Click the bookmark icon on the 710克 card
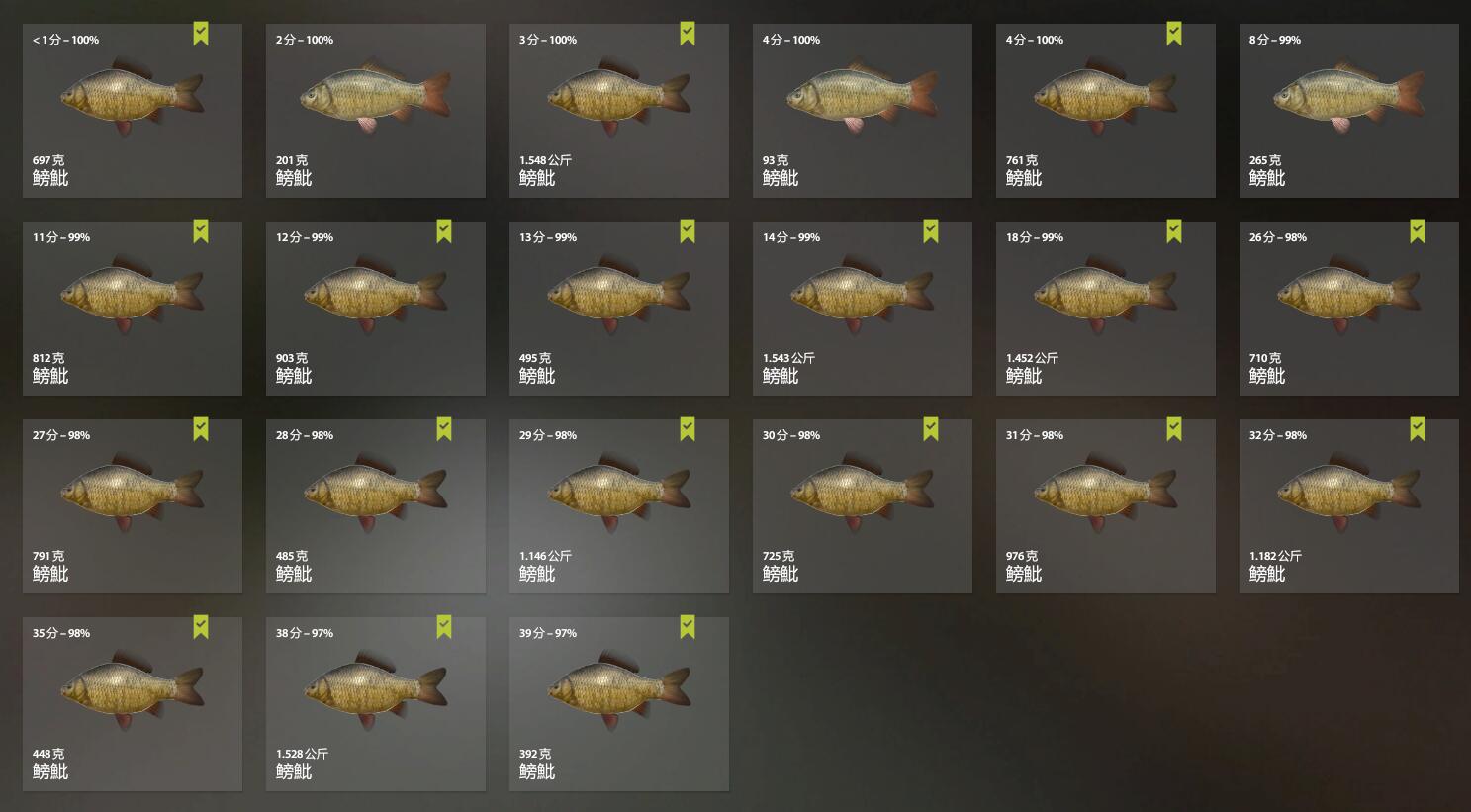This screenshot has height=812, width=1471. pyautogui.click(x=1418, y=232)
